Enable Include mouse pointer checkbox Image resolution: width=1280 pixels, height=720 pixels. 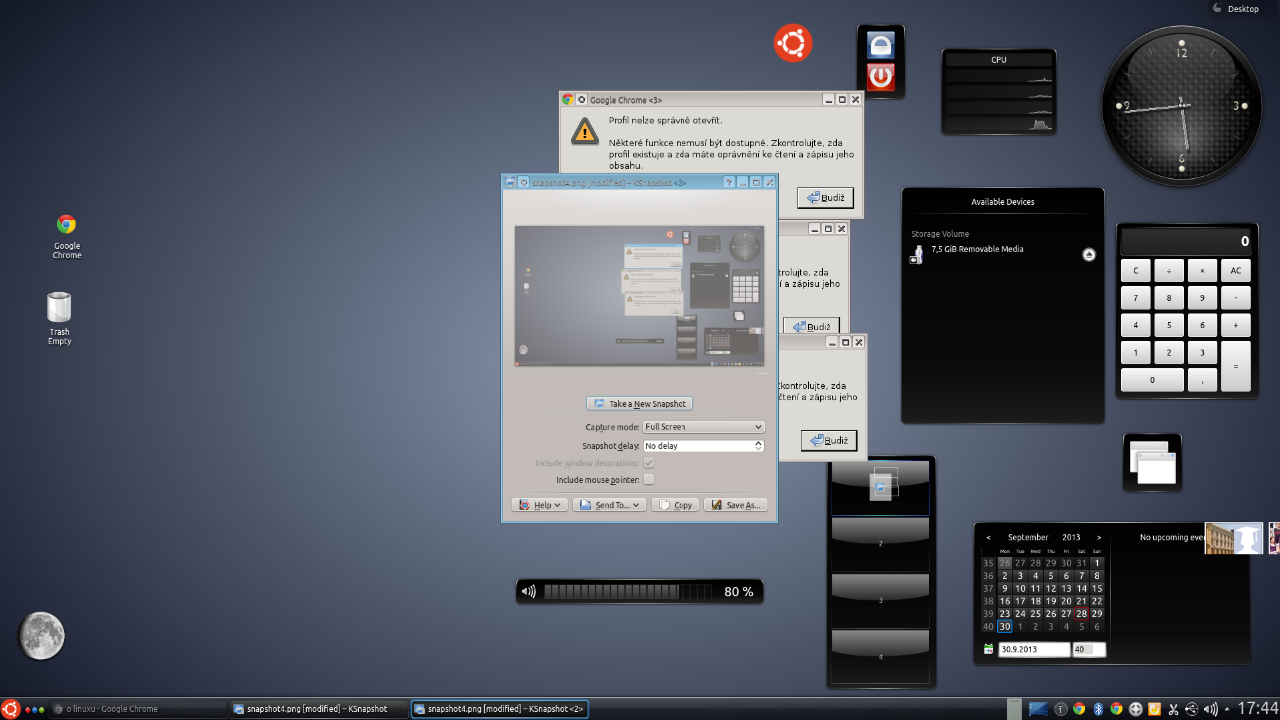[x=648, y=480]
